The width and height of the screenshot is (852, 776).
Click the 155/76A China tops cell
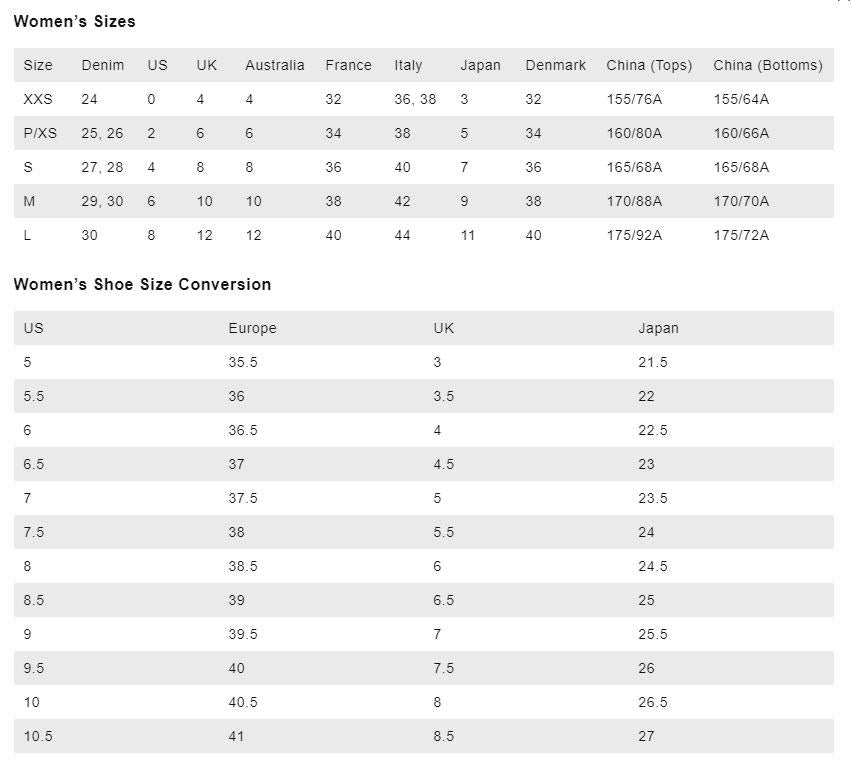click(634, 99)
